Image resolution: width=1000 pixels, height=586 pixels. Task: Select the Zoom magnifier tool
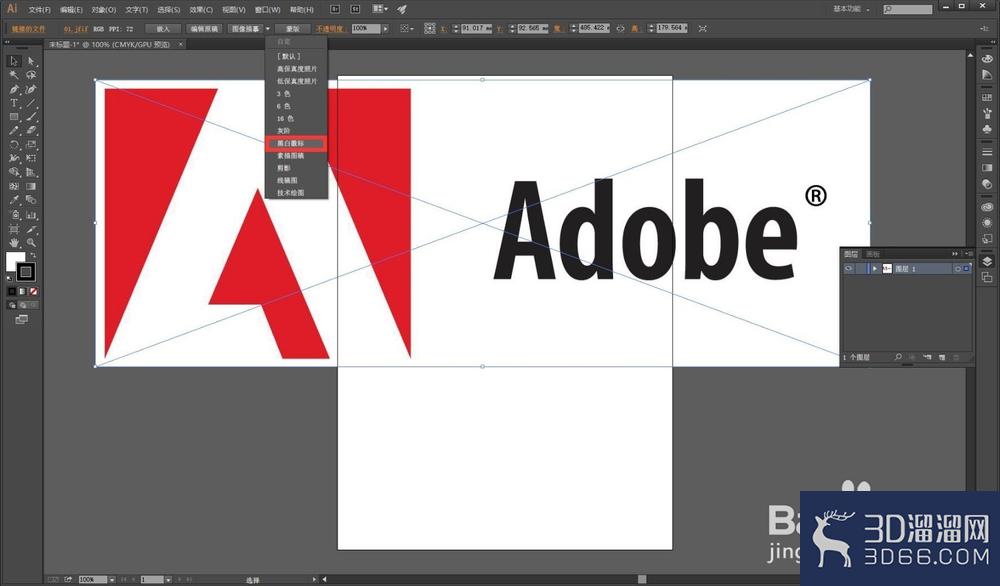(x=31, y=243)
